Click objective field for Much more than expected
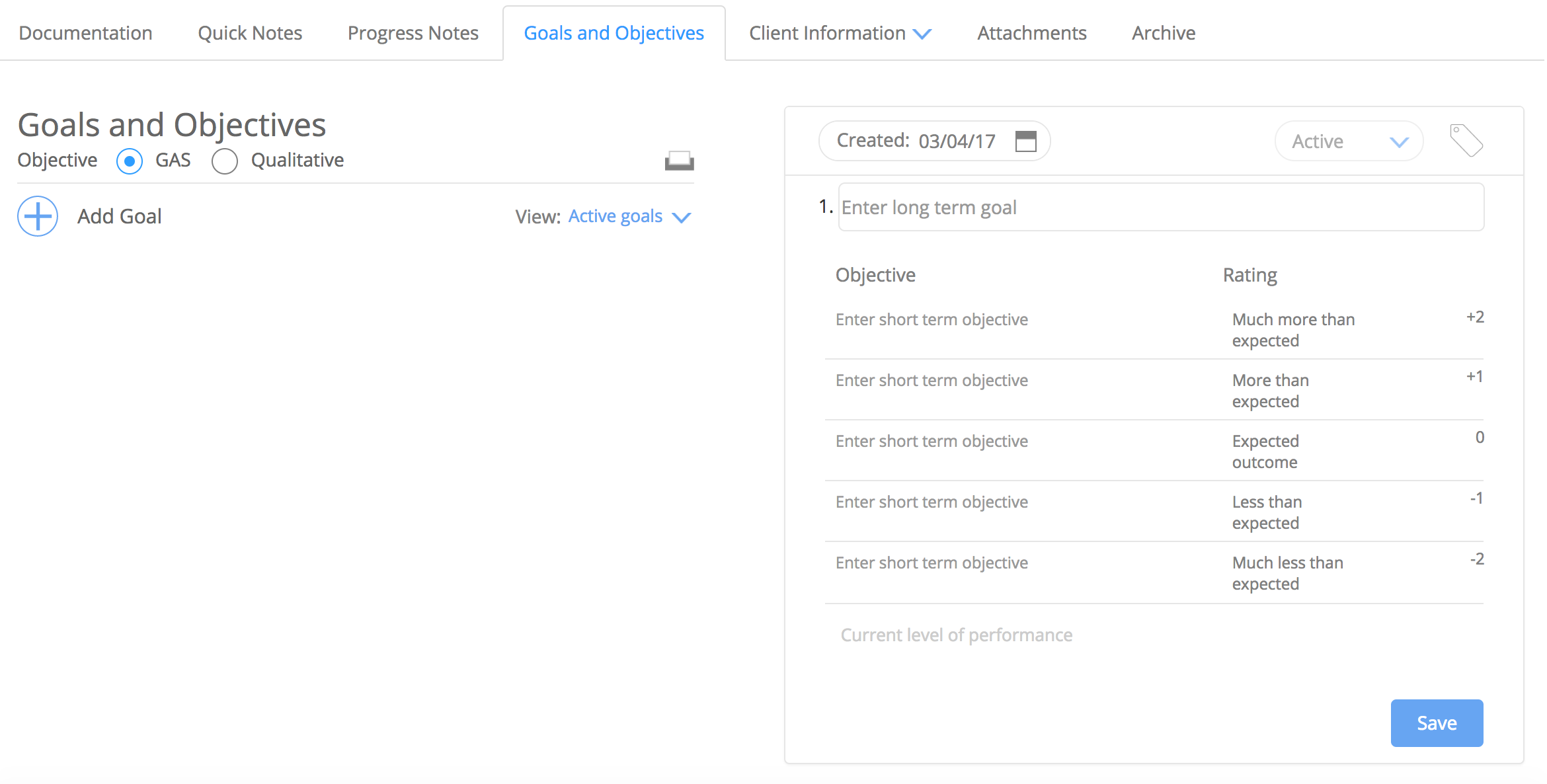The image size is (1547, 784). pyautogui.click(x=932, y=320)
